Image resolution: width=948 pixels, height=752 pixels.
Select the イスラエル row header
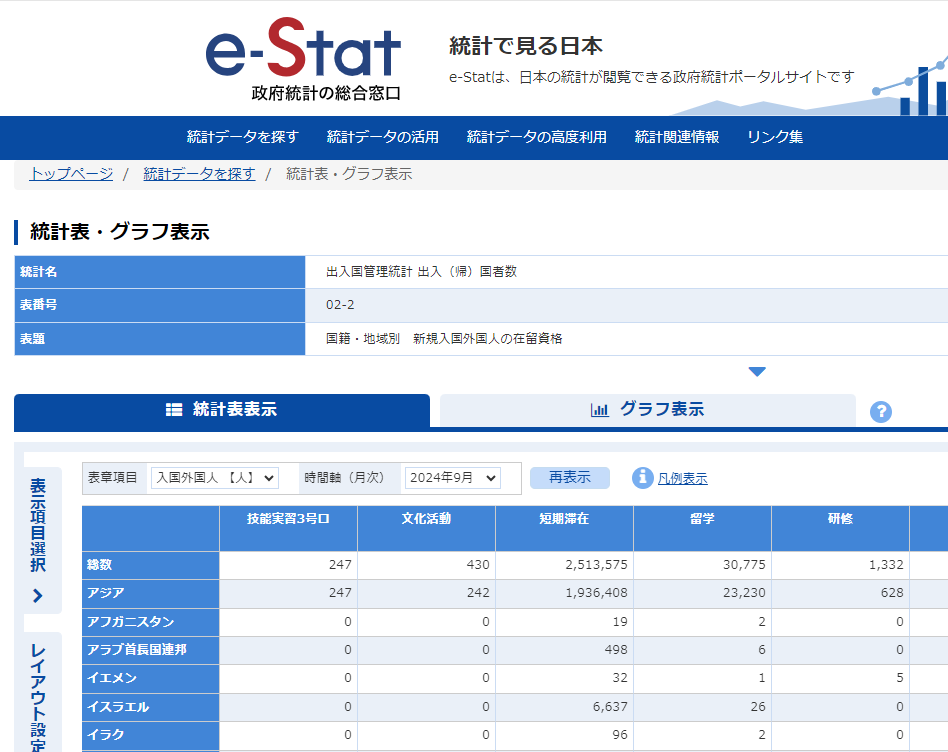click(x=151, y=707)
